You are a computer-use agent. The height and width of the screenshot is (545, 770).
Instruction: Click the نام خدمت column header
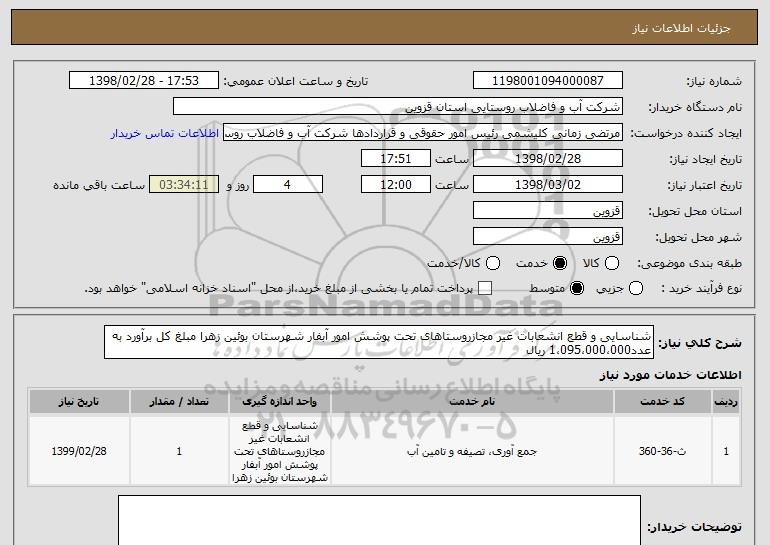tap(472, 402)
